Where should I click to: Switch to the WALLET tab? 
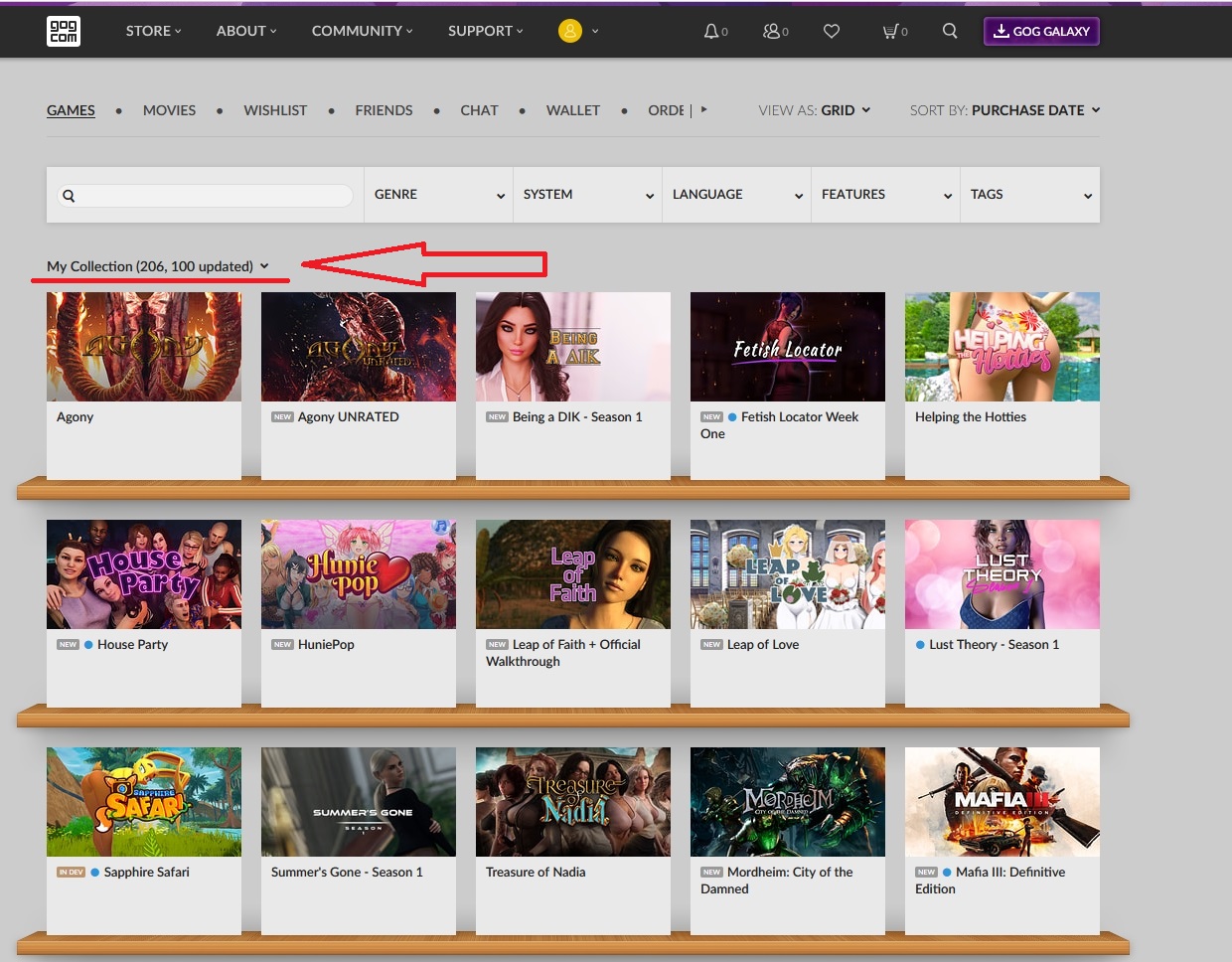573,110
